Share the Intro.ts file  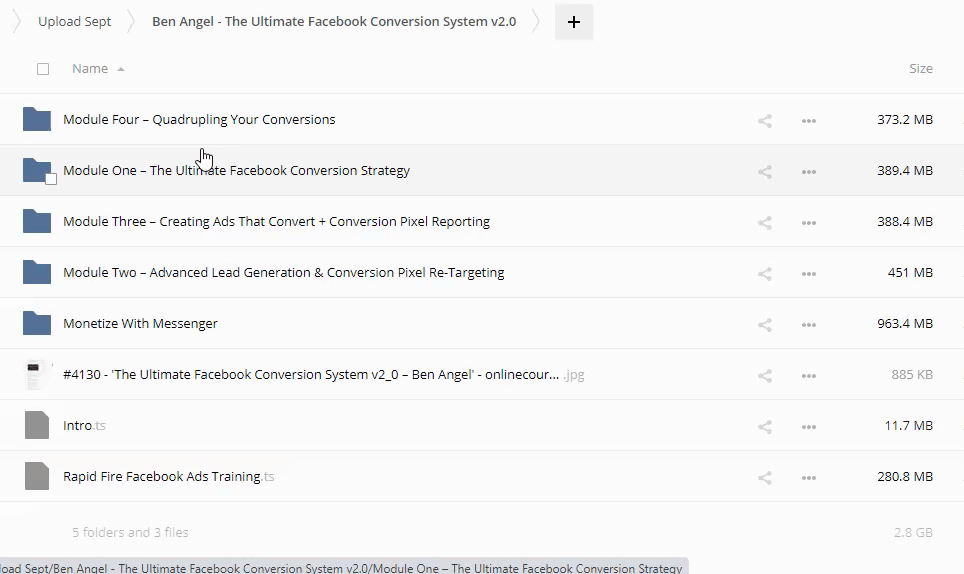pyautogui.click(x=765, y=427)
